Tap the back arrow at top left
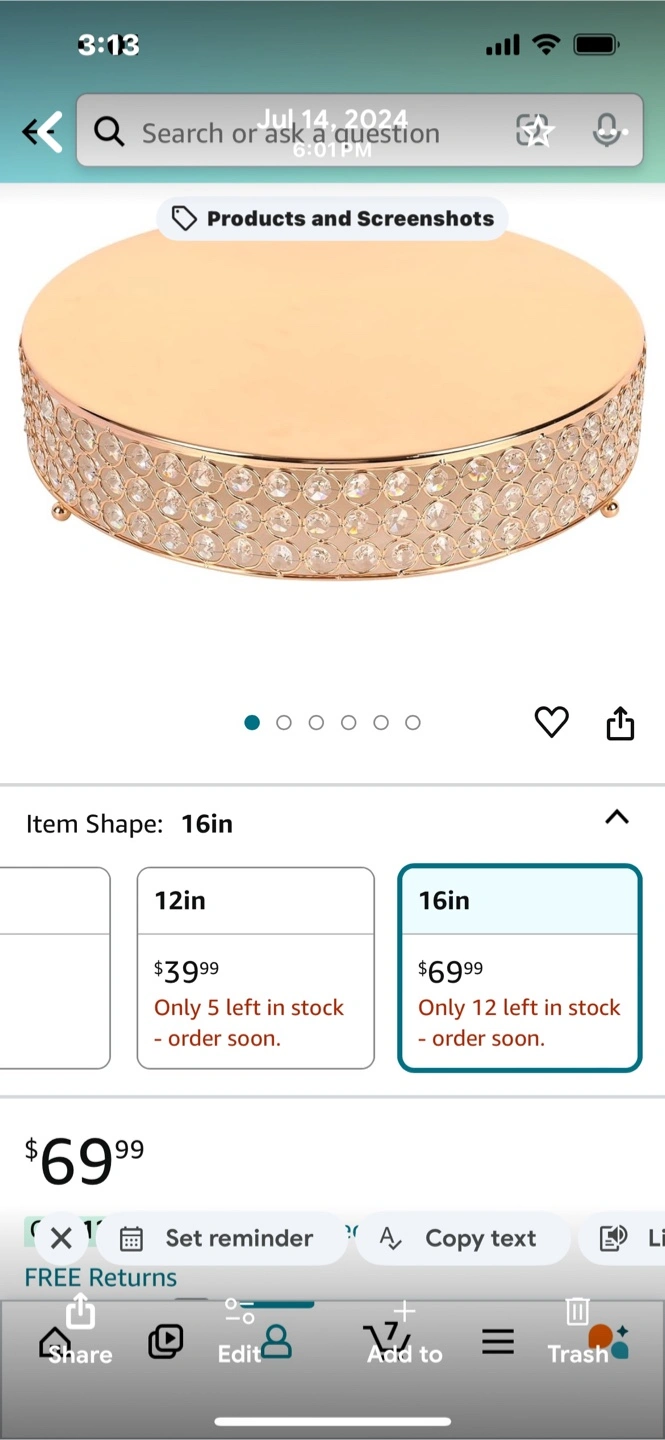Screen dimensions: 665x1440 [x=42, y=131]
